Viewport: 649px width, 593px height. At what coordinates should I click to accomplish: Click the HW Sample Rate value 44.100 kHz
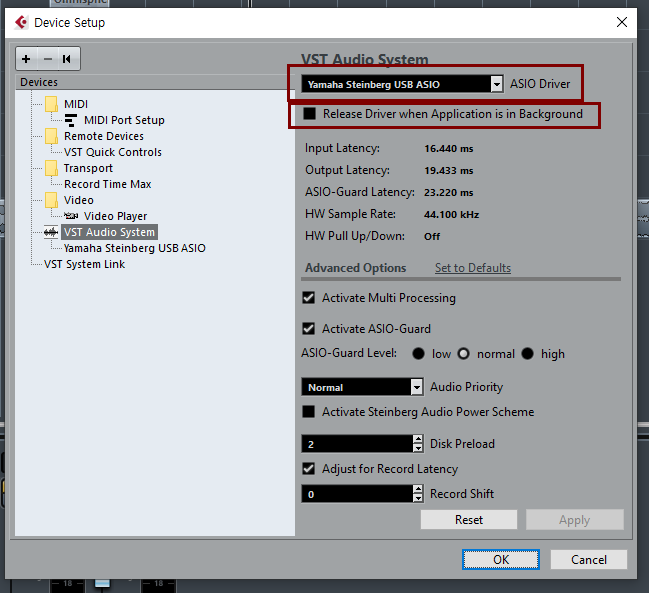click(x=452, y=214)
